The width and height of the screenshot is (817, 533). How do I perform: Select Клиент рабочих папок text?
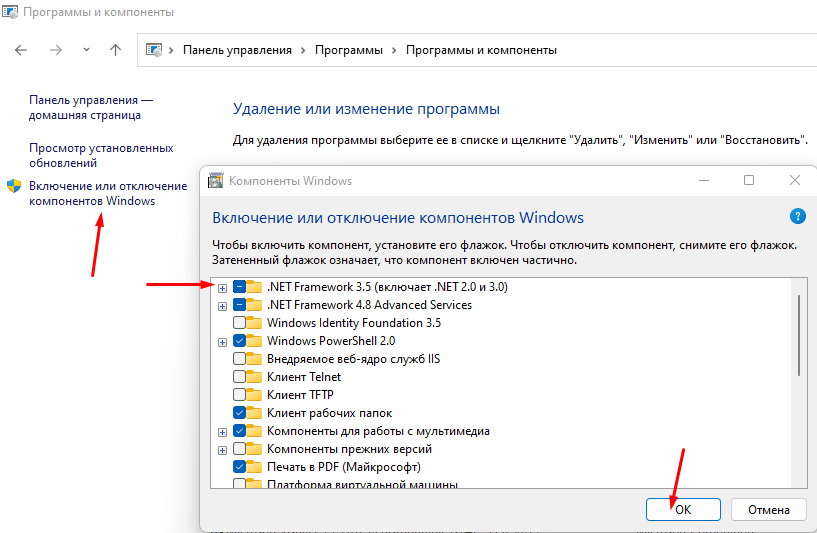pyautogui.click(x=329, y=413)
